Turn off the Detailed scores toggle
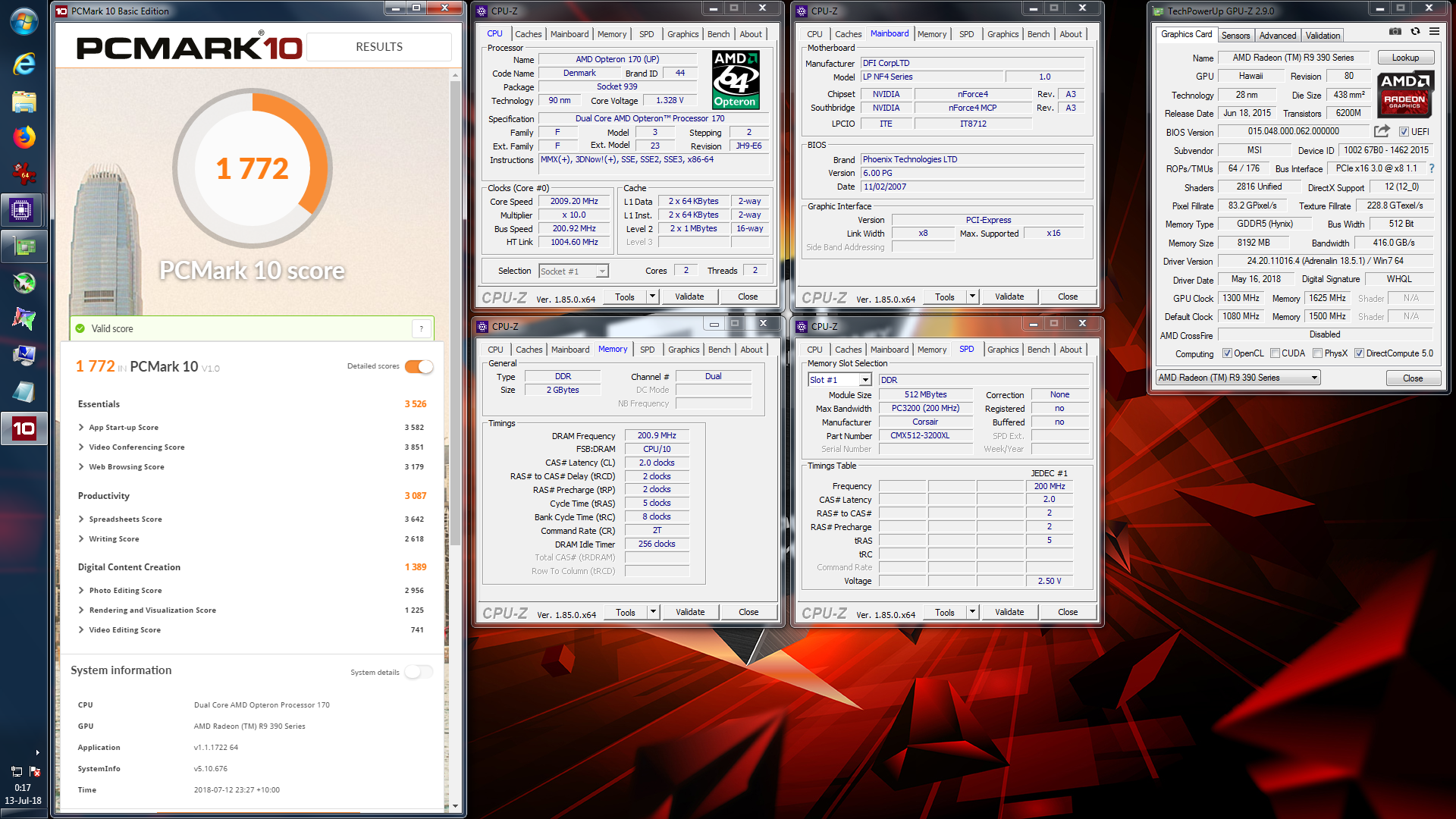 coord(419,366)
